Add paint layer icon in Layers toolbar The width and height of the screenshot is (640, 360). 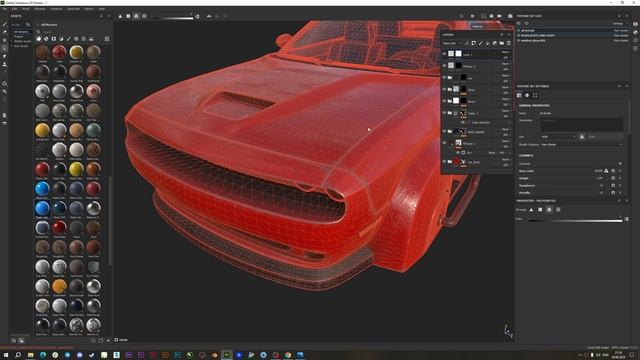[x=480, y=43]
